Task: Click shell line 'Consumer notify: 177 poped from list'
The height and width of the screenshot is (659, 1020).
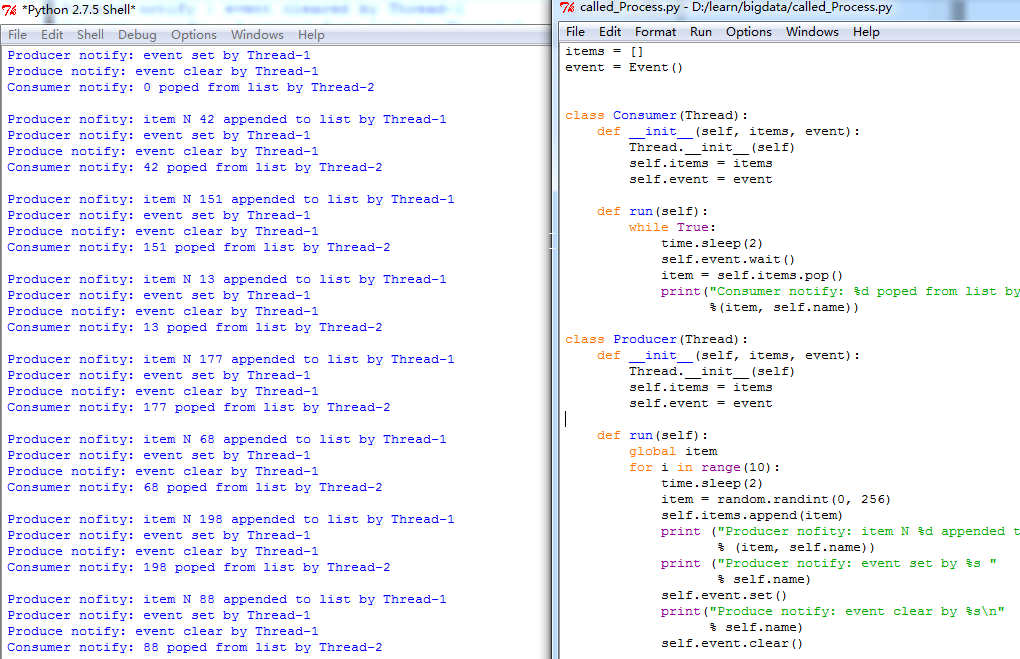Action: point(198,407)
